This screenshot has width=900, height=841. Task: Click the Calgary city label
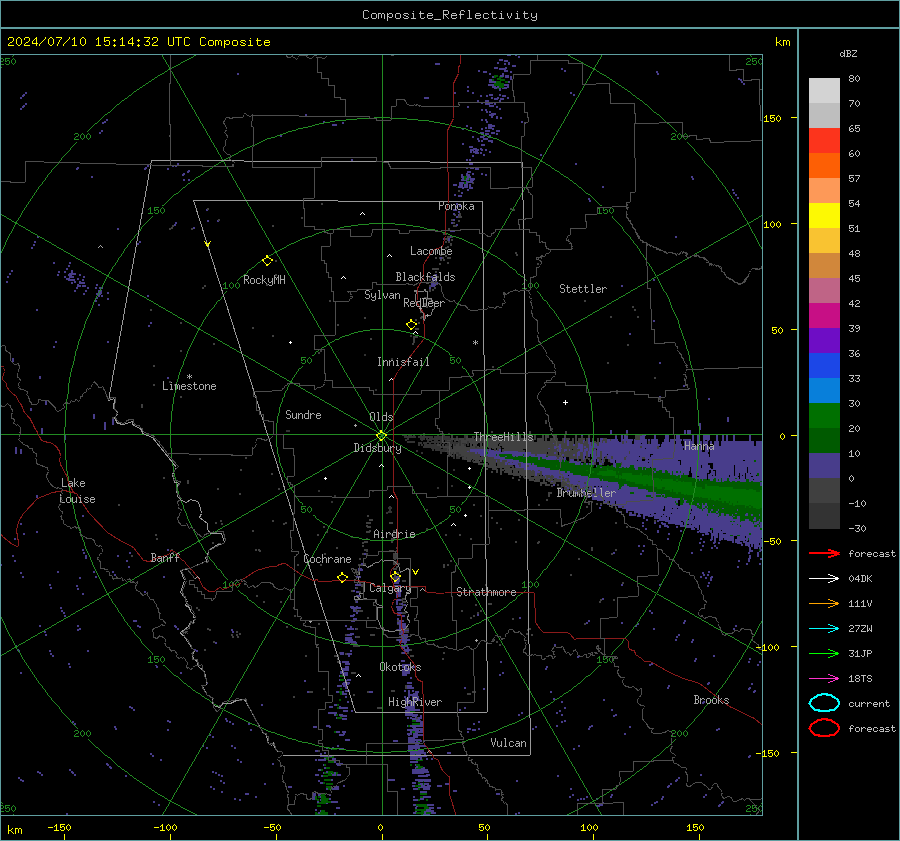(x=390, y=588)
